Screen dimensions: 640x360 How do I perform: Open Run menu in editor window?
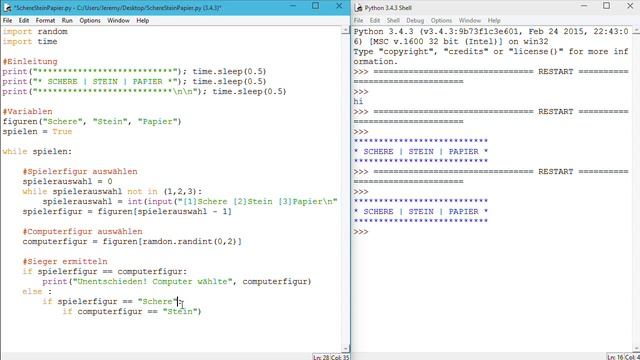point(67,20)
